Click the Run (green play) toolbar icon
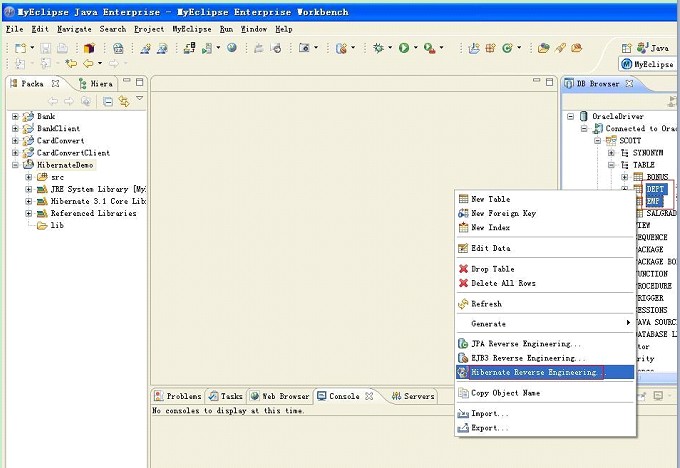This screenshot has height=468, width=680. (404, 47)
